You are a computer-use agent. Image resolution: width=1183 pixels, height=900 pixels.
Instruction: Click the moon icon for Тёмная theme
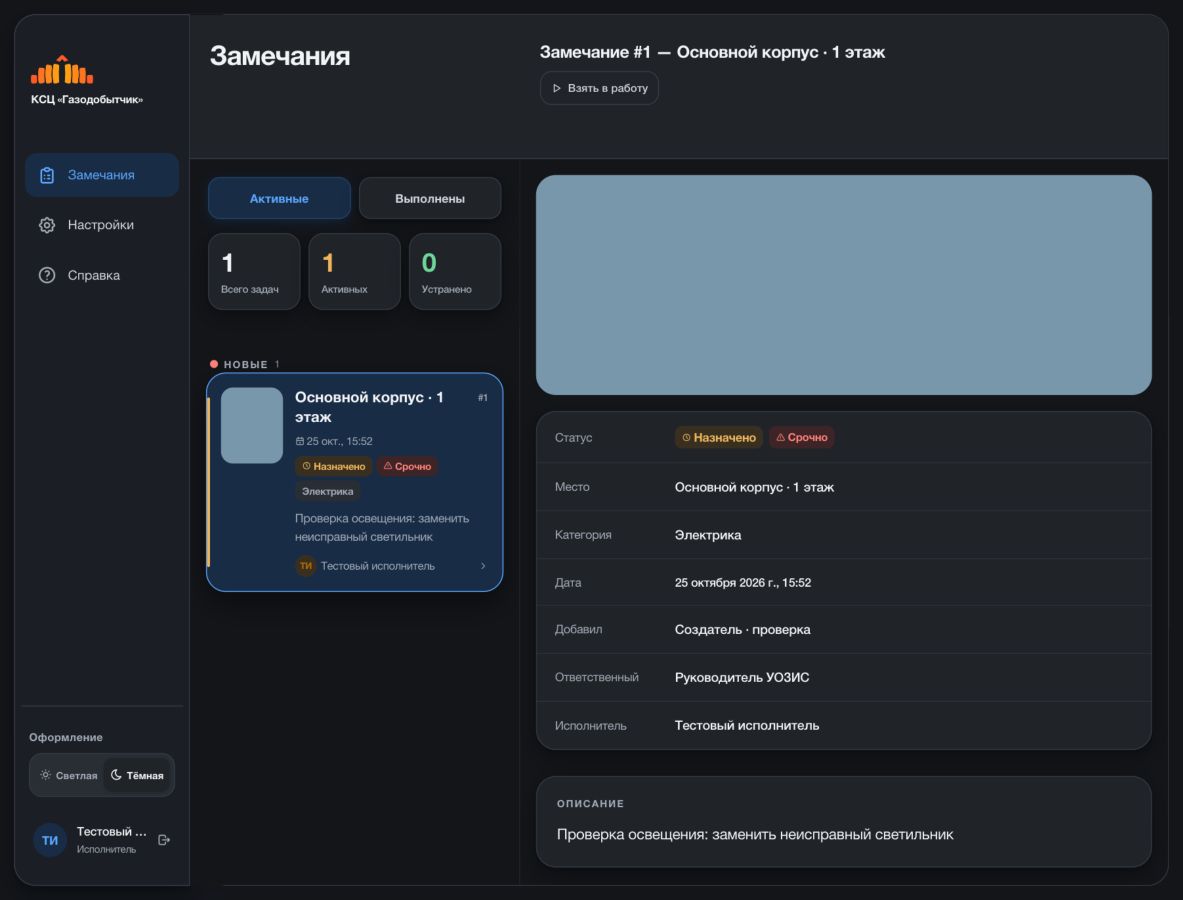tap(116, 775)
